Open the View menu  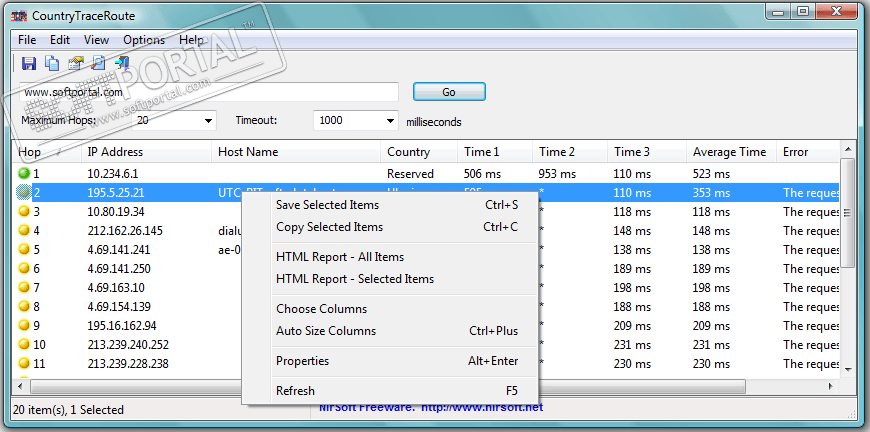(97, 40)
